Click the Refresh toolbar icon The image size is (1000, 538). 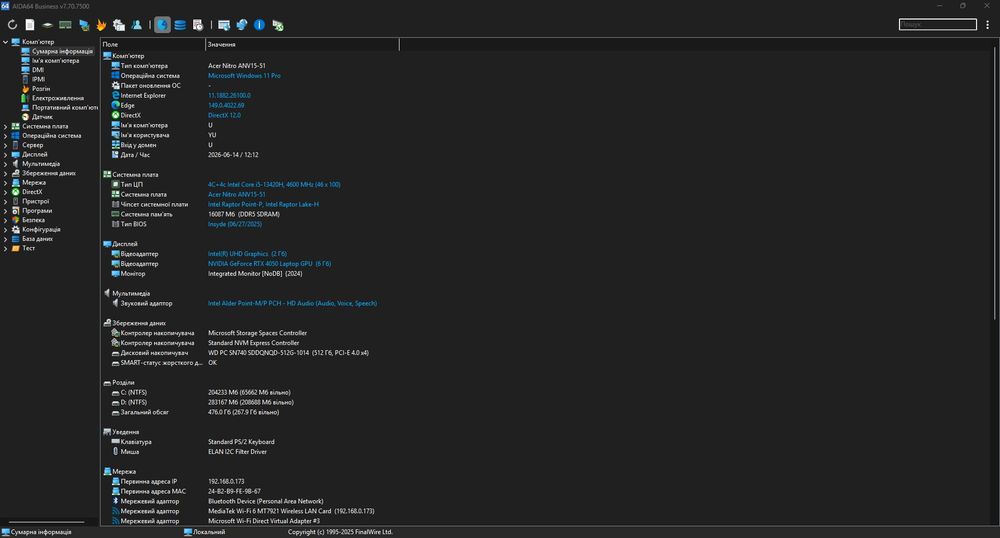coord(12,25)
